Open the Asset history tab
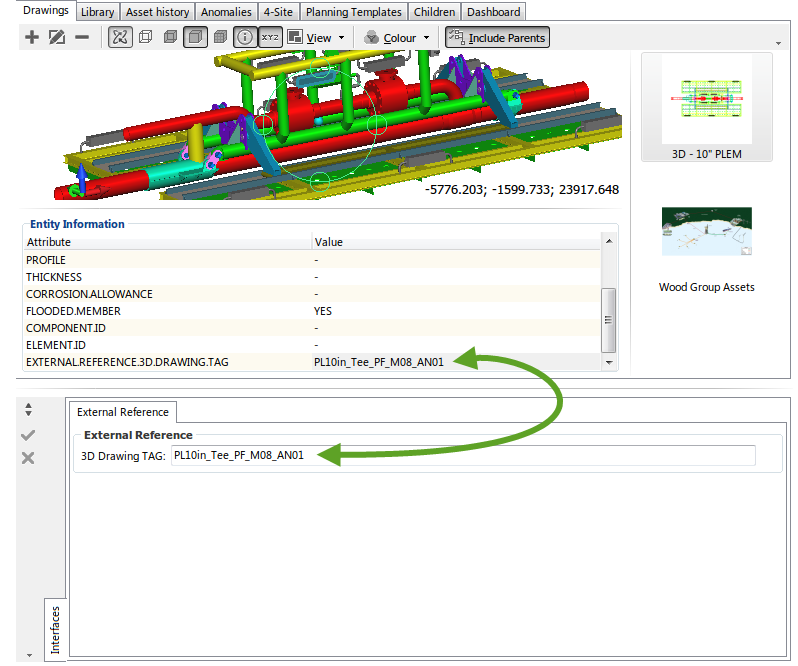This screenshot has height=666, width=798. pyautogui.click(x=157, y=12)
